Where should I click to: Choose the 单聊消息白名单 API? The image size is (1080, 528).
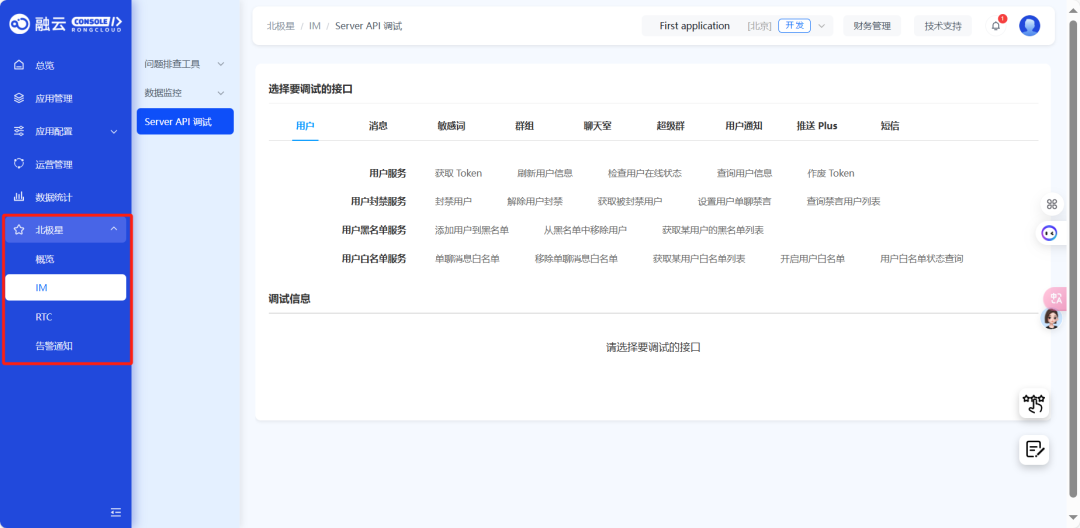point(467,259)
